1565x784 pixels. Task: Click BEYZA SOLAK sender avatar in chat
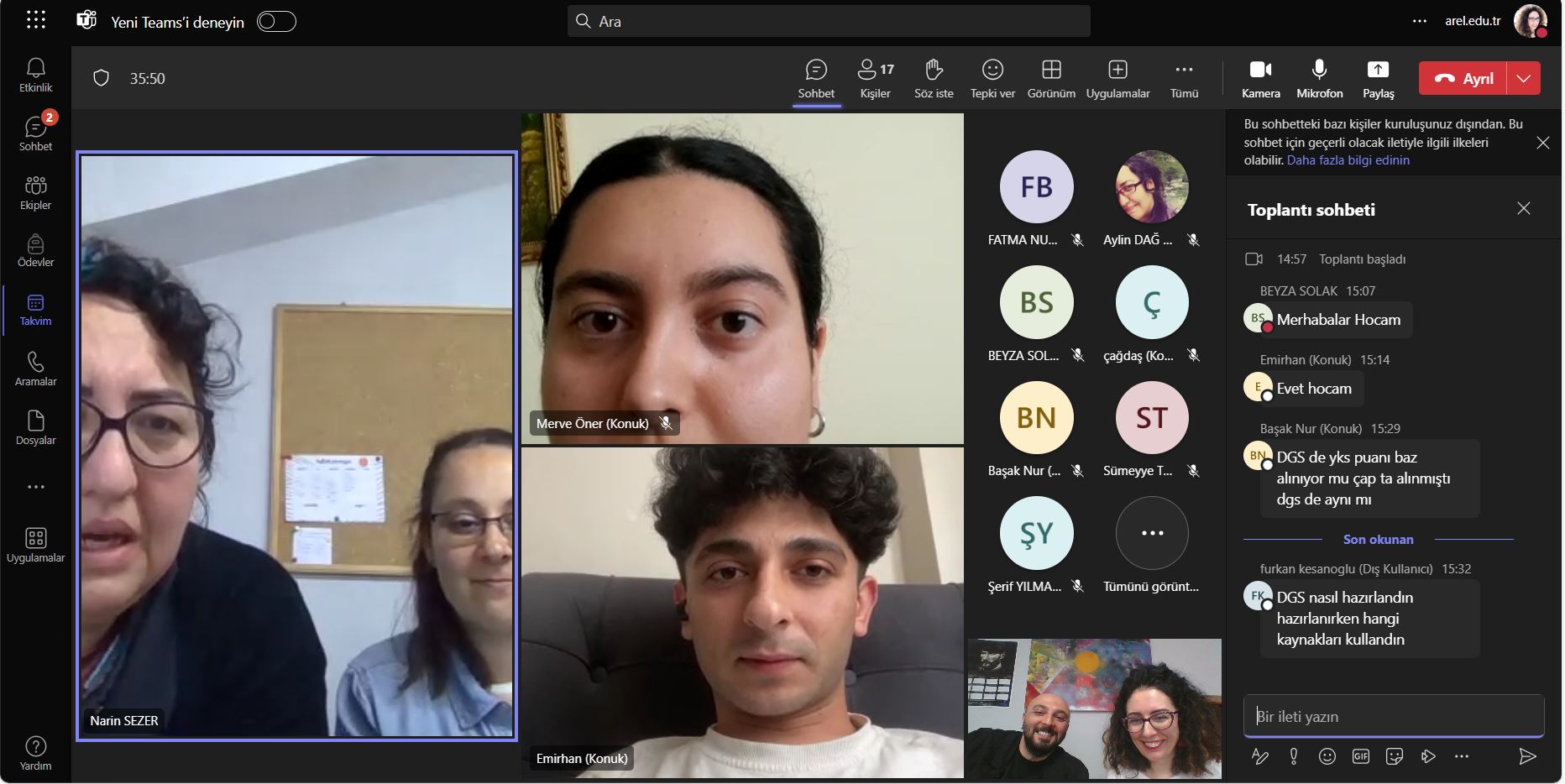click(x=1258, y=318)
